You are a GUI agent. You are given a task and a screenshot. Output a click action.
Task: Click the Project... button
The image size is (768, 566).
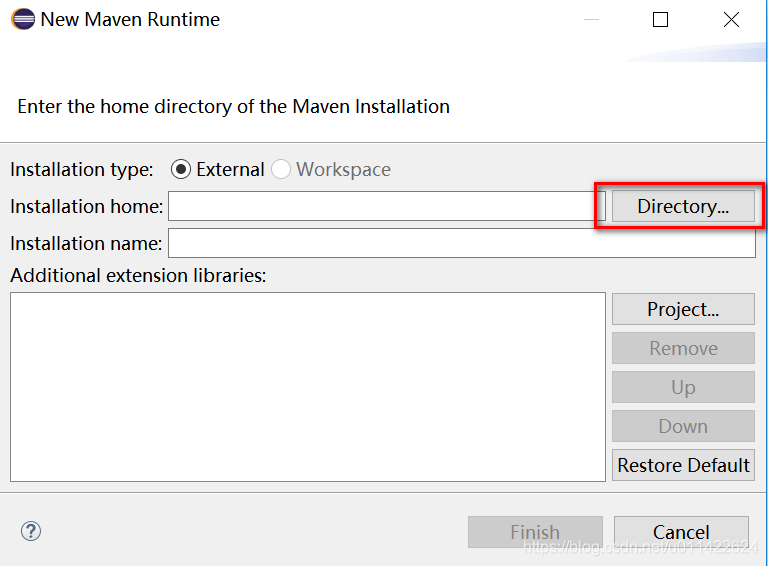683,309
